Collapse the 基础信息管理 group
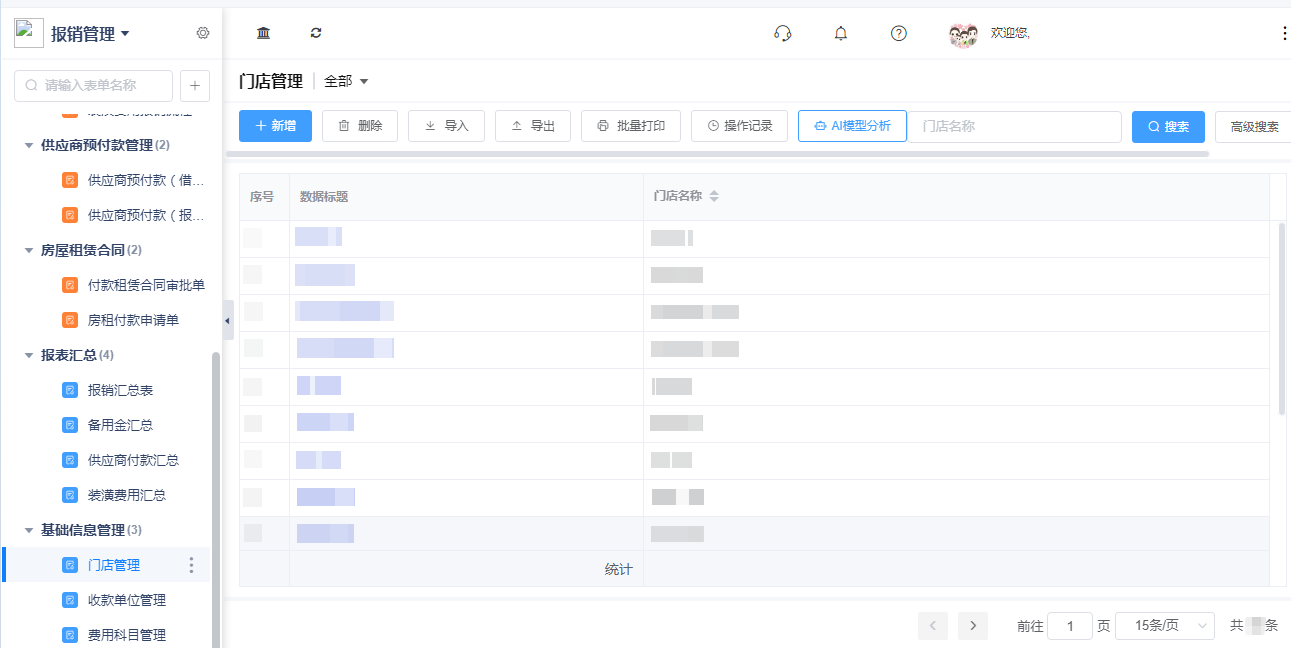This screenshot has width=1291, height=648. (x=29, y=530)
